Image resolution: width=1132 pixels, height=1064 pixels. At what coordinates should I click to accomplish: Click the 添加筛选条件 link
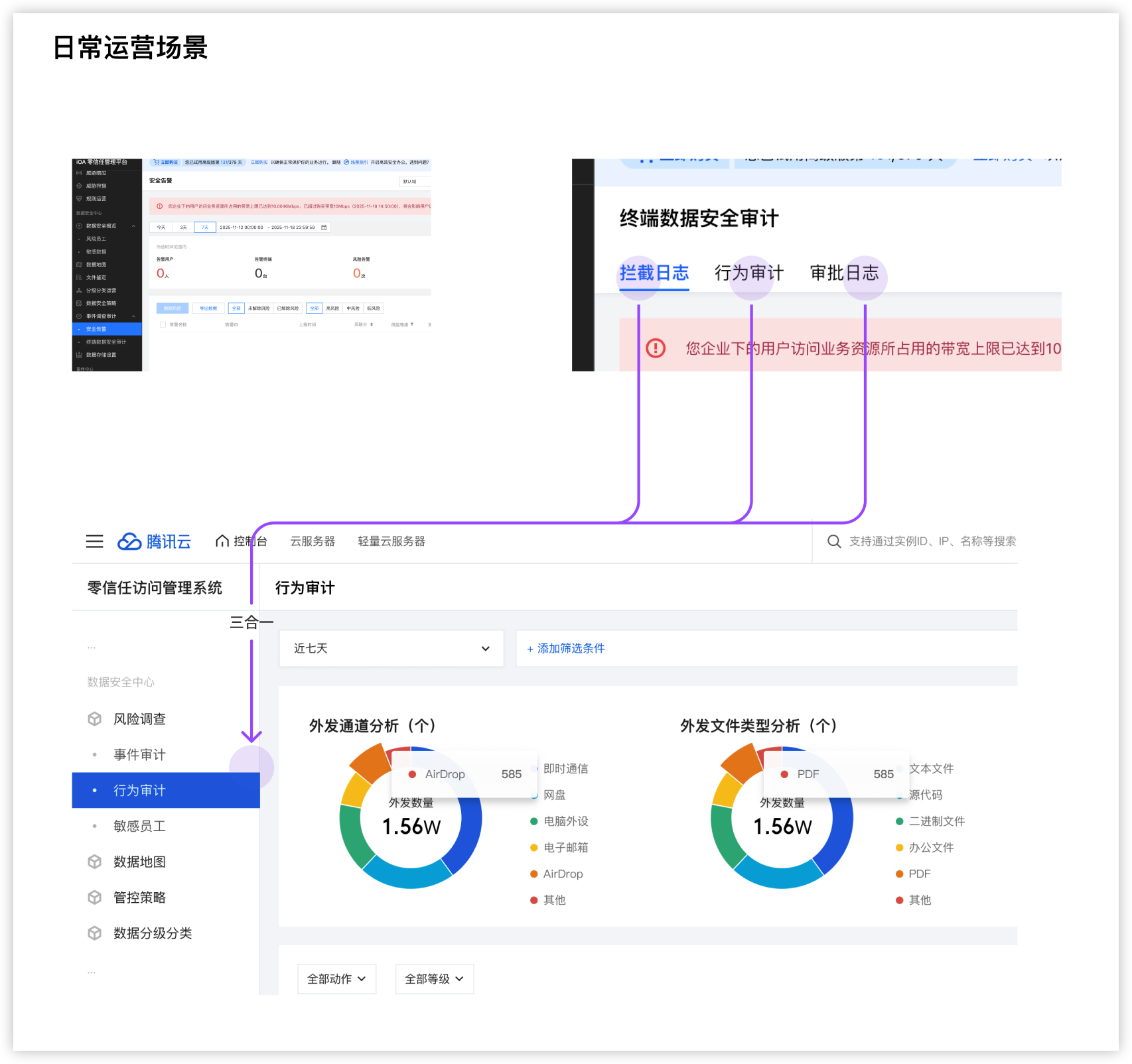(566, 648)
